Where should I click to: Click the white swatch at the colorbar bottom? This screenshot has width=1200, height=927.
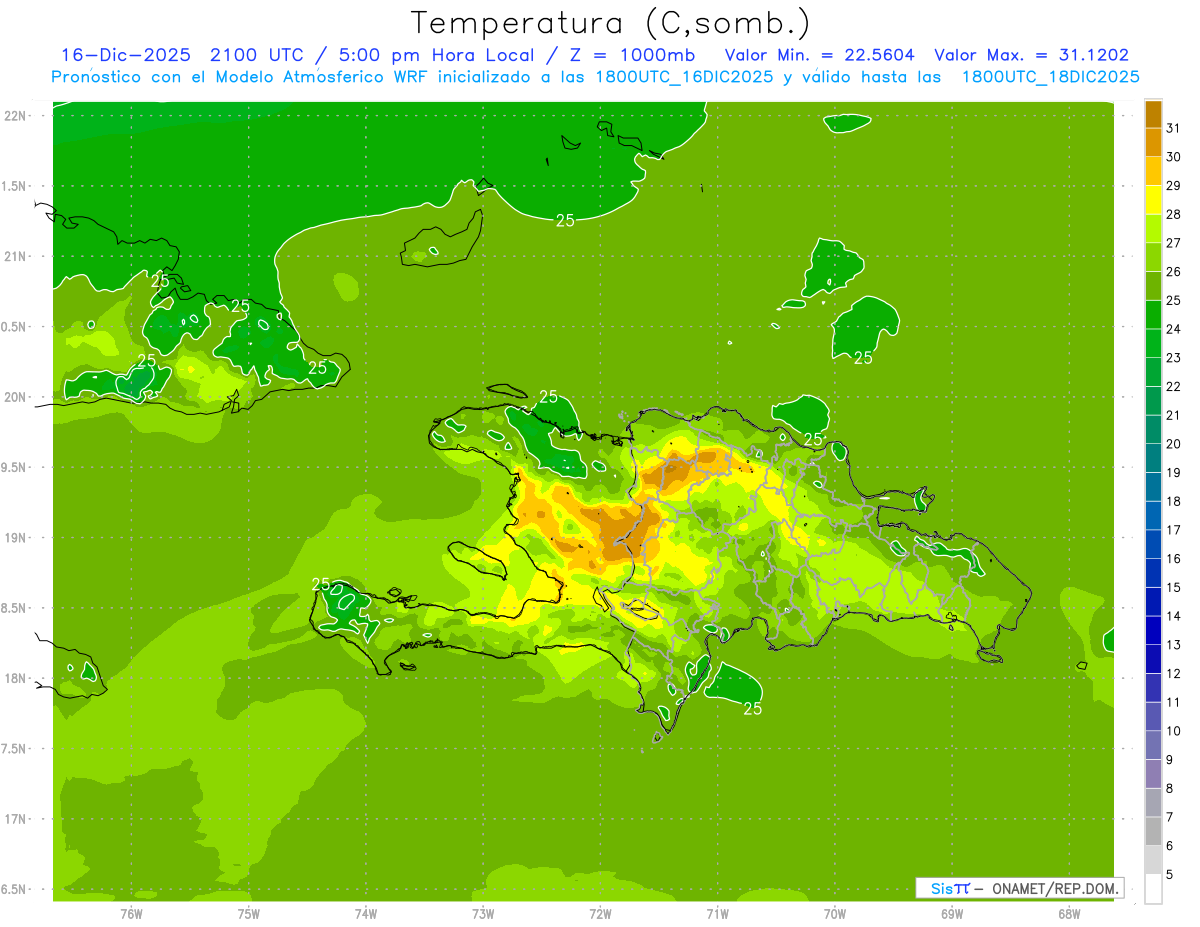(1154, 889)
